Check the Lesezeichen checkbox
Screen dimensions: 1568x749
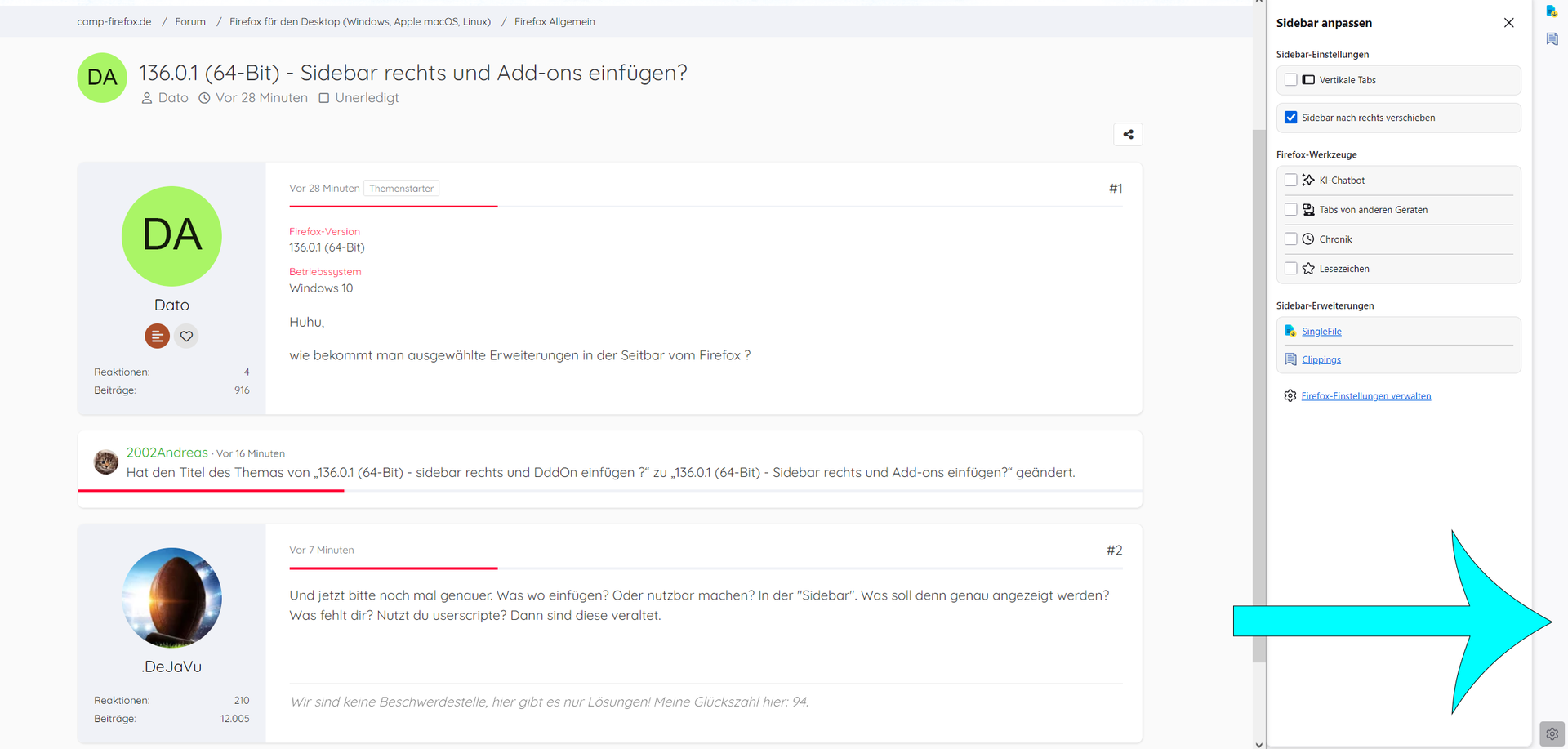(x=1290, y=269)
